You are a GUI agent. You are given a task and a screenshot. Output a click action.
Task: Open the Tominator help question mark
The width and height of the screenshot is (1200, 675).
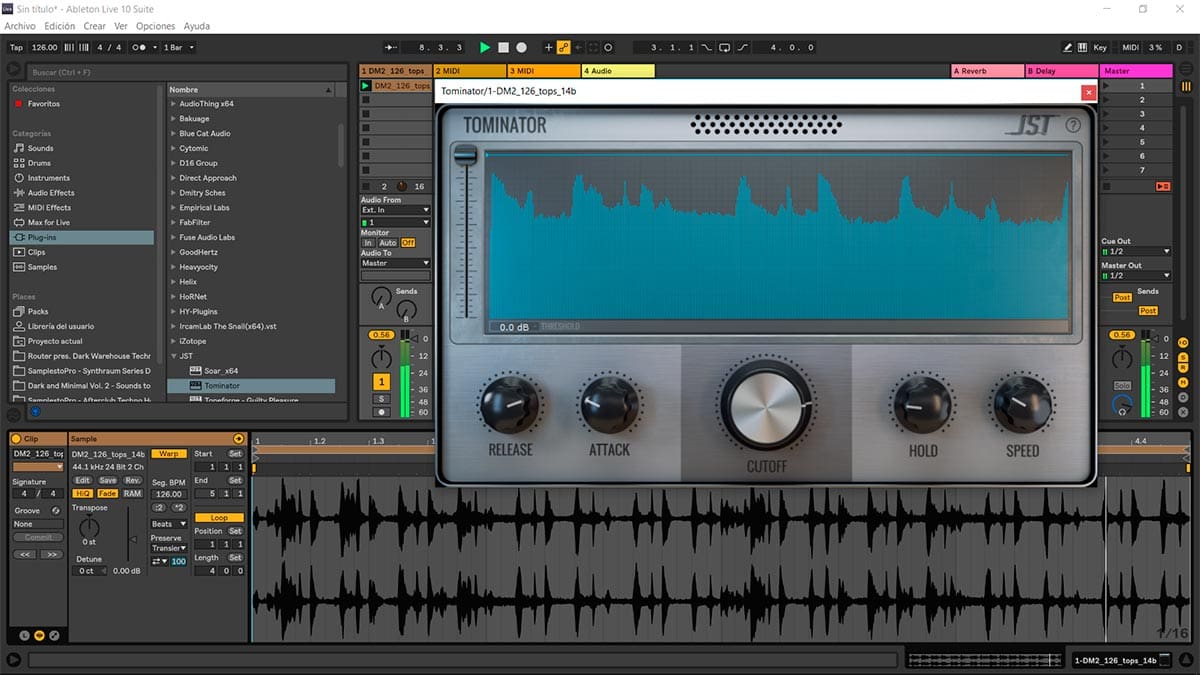[x=1073, y=125]
